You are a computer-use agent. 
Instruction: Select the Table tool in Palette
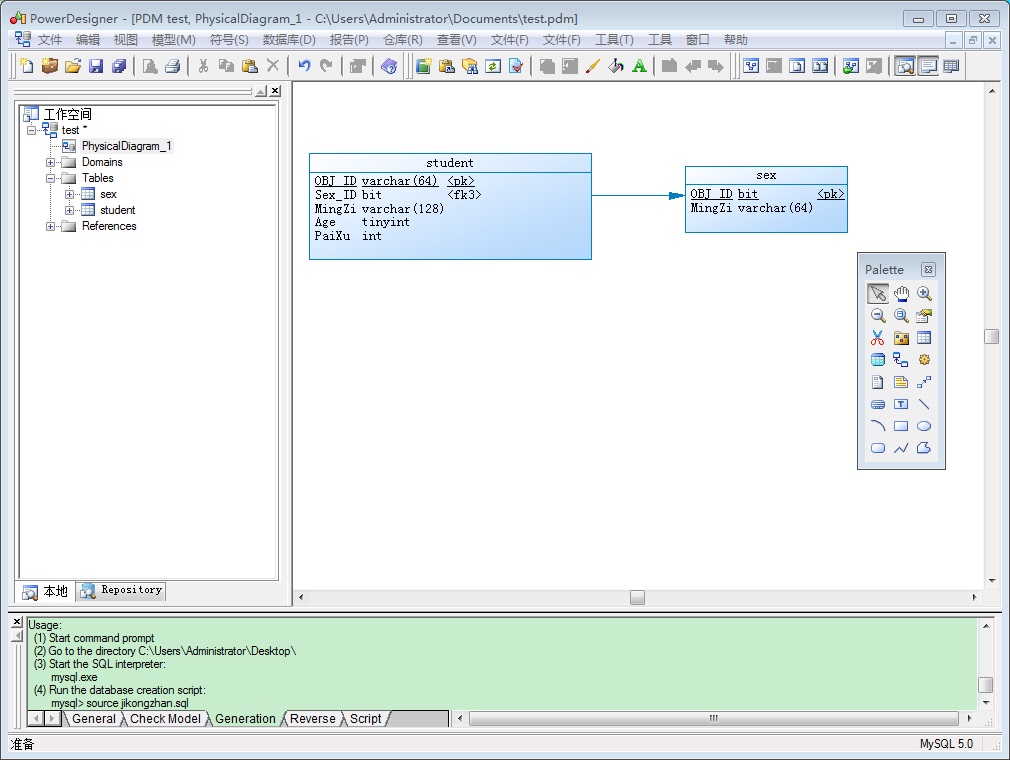click(x=924, y=337)
